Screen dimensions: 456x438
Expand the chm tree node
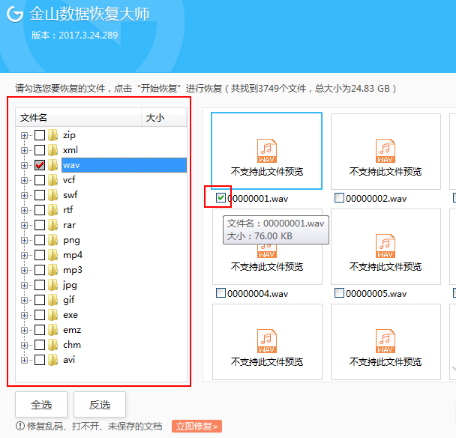pyautogui.click(x=24, y=345)
